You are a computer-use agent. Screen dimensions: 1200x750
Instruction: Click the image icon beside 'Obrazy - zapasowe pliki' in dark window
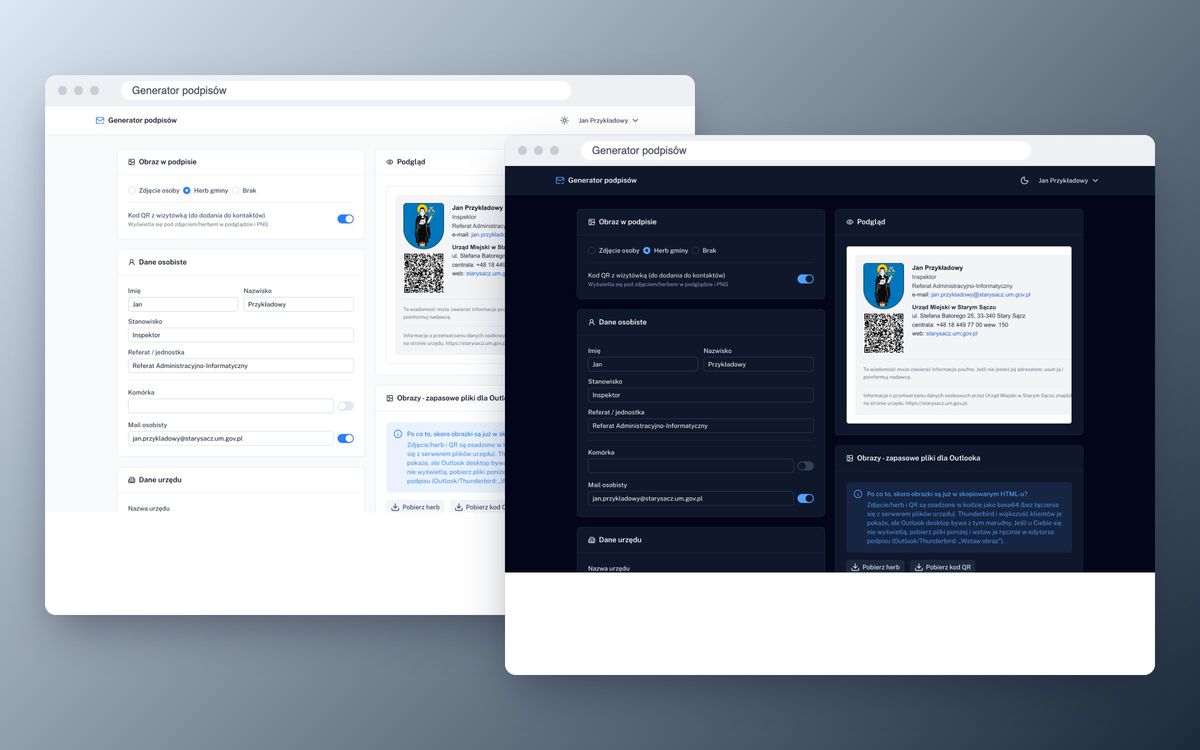coord(849,458)
